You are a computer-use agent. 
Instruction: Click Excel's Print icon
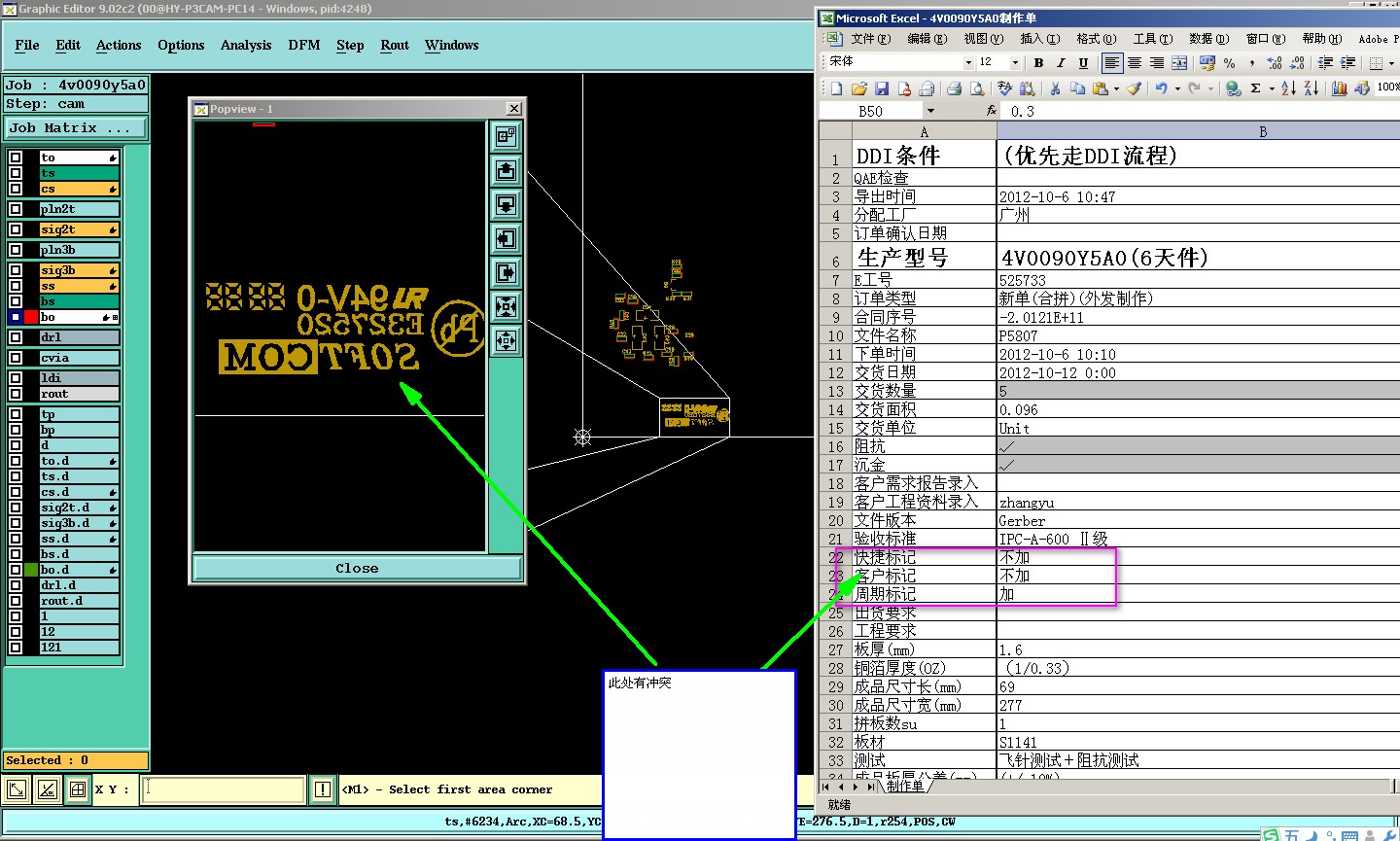(x=954, y=88)
